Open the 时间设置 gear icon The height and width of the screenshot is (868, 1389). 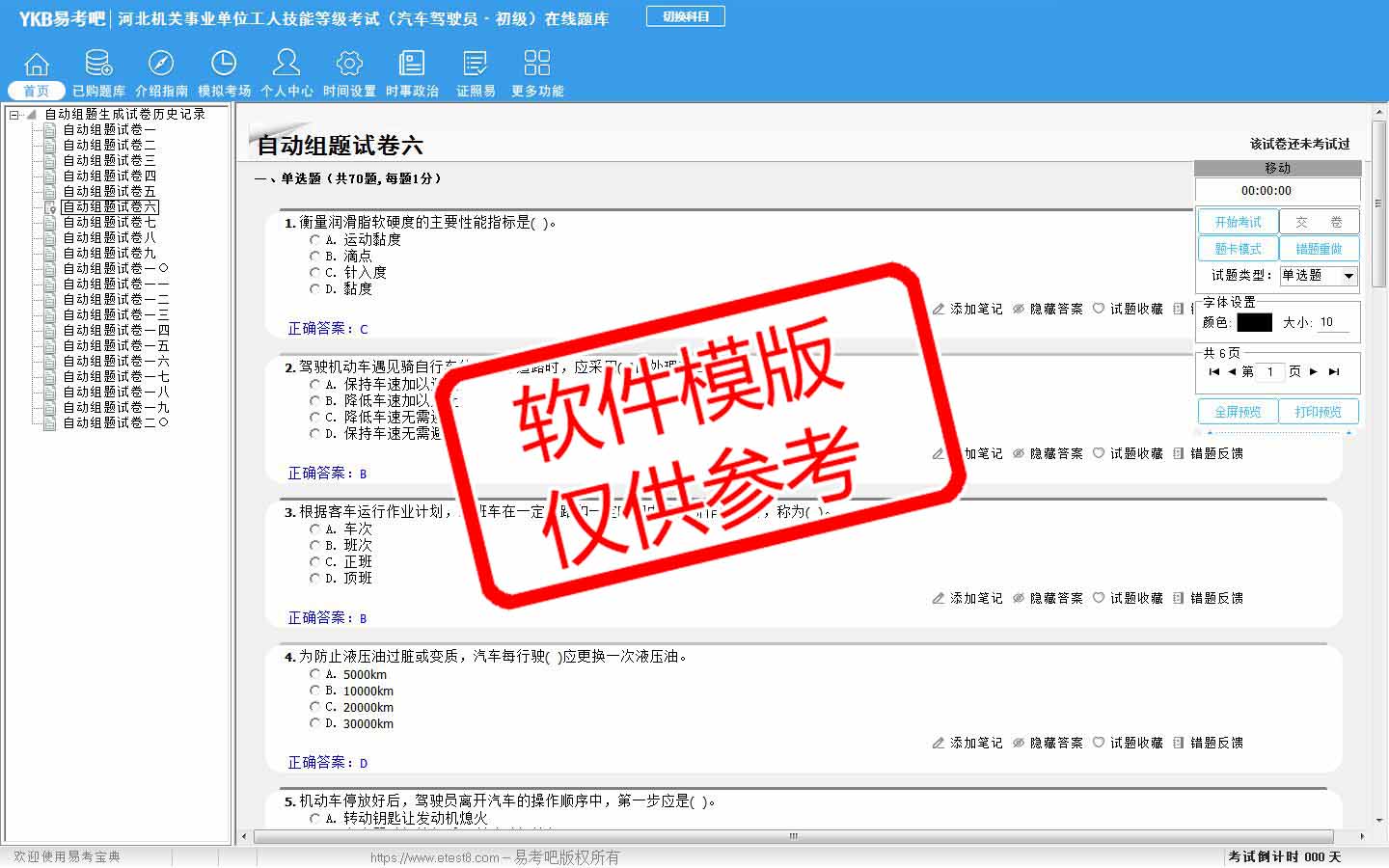(349, 64)
